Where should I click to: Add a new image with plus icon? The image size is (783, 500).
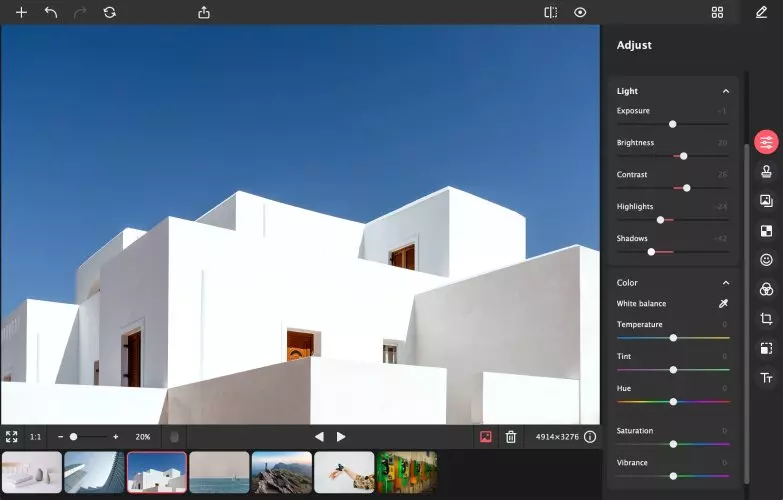pyautogui.click(x=21, y=12)
